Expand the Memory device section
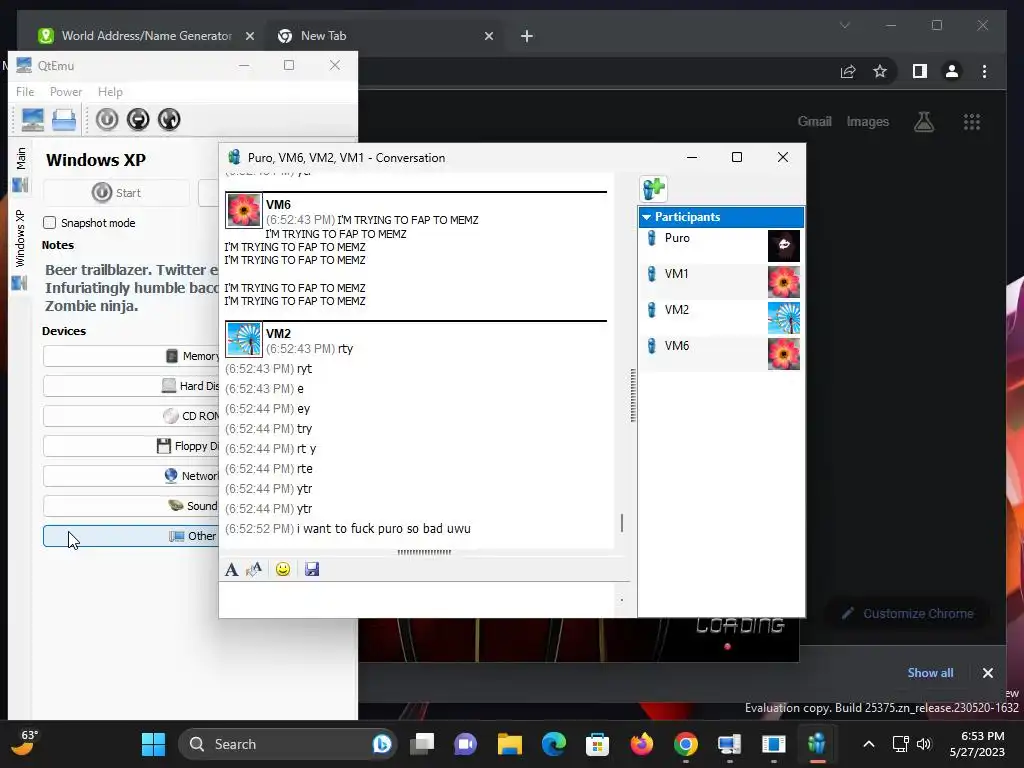 (x=131, y=356)
